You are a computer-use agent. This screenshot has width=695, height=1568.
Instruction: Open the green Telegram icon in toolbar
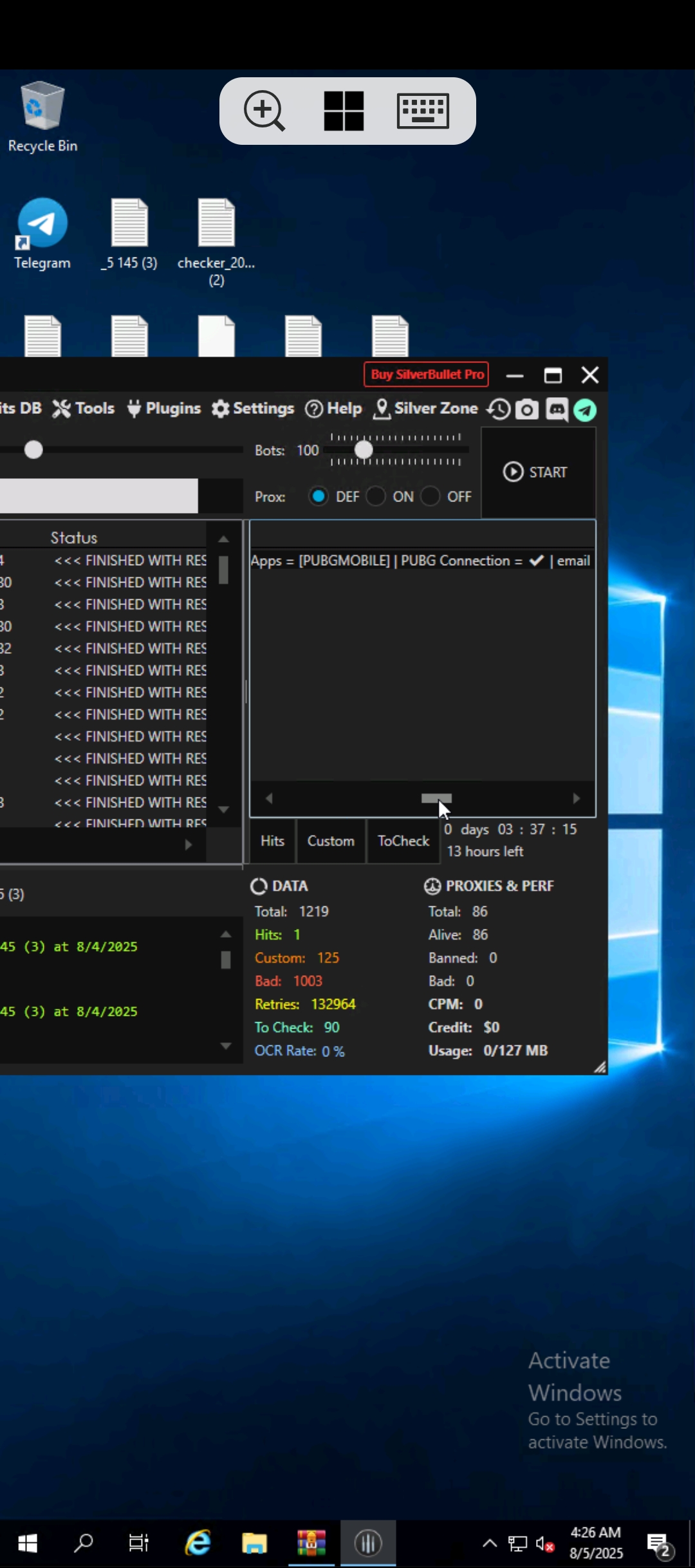tap(585, 409)
